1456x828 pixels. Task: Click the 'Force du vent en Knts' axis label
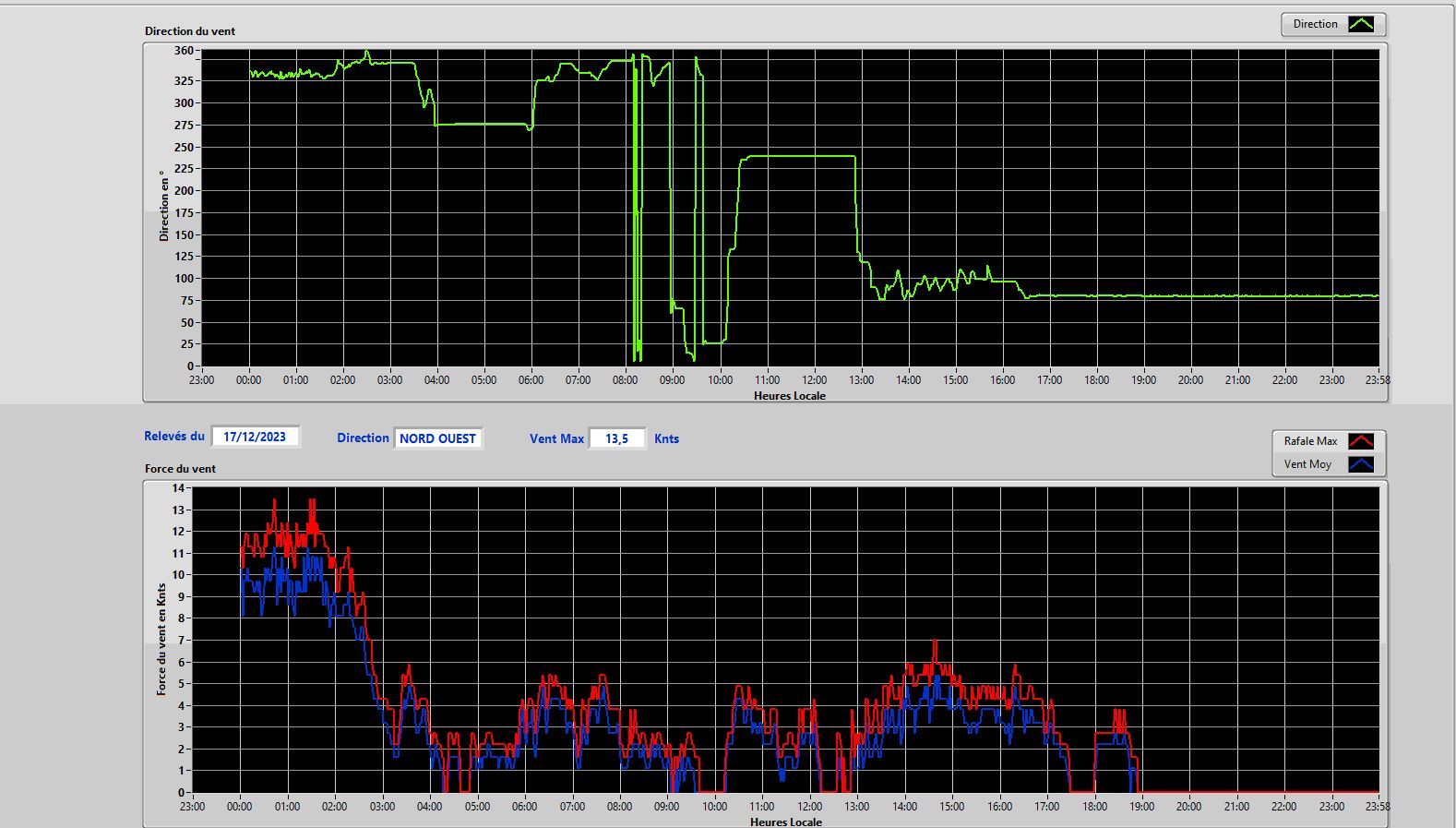click(x=161, y=639)
